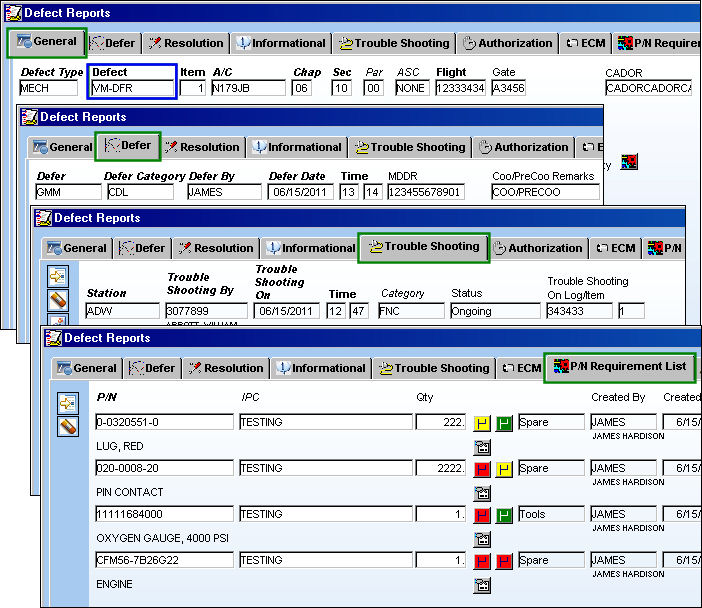The height and width of the screenshot is (608, 702).
Task: Click the MDDR field 123455678901
Action: [x=426, y=192]
